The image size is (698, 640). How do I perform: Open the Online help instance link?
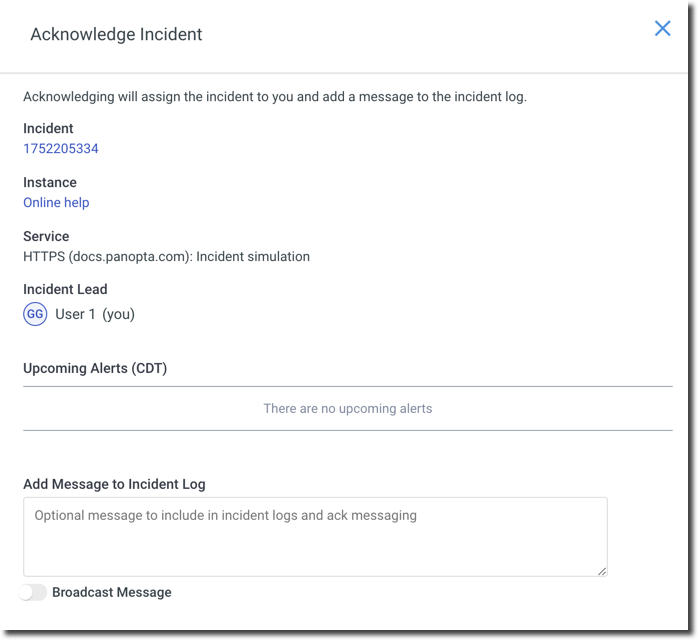click(56, 203)
